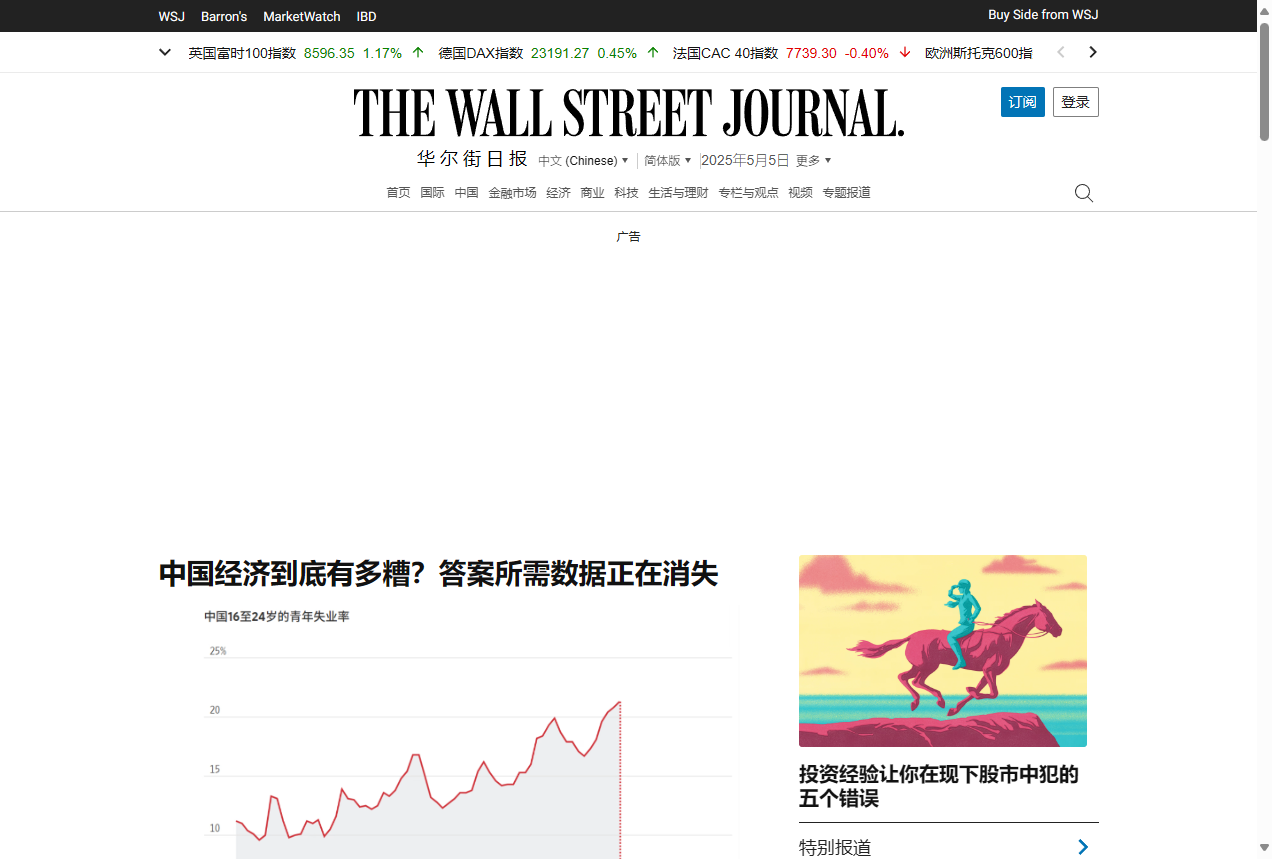
Task: Open MarketWatch from the top bar
Action: point(301,16)
